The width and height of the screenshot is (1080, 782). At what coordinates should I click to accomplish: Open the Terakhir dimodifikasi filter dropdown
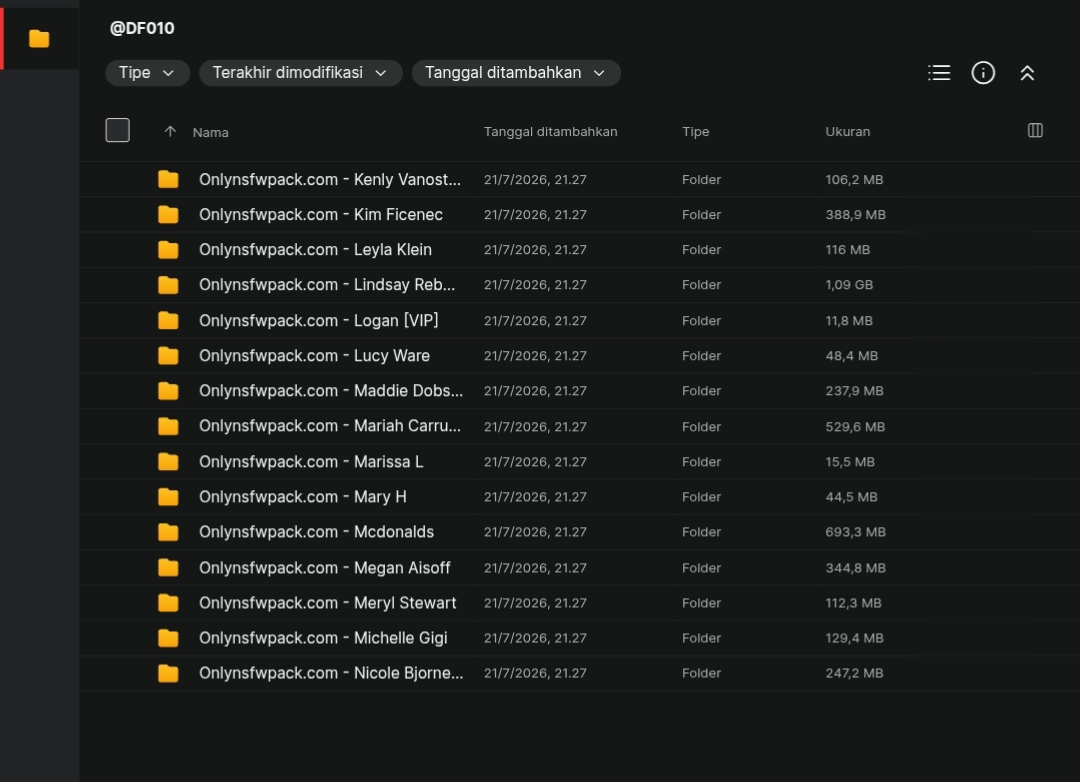301,73
